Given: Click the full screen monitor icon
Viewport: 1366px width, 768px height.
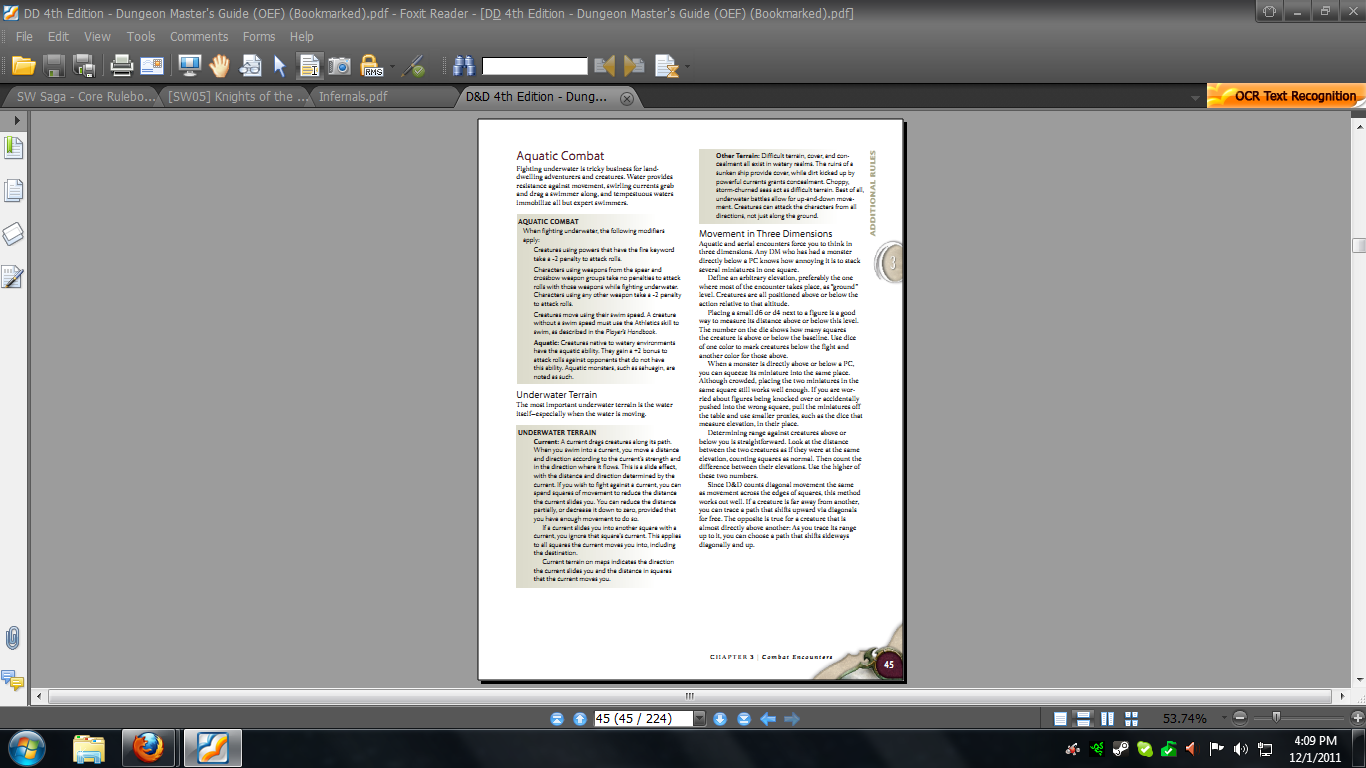Looking at the screenshot, I should (189, 66).
